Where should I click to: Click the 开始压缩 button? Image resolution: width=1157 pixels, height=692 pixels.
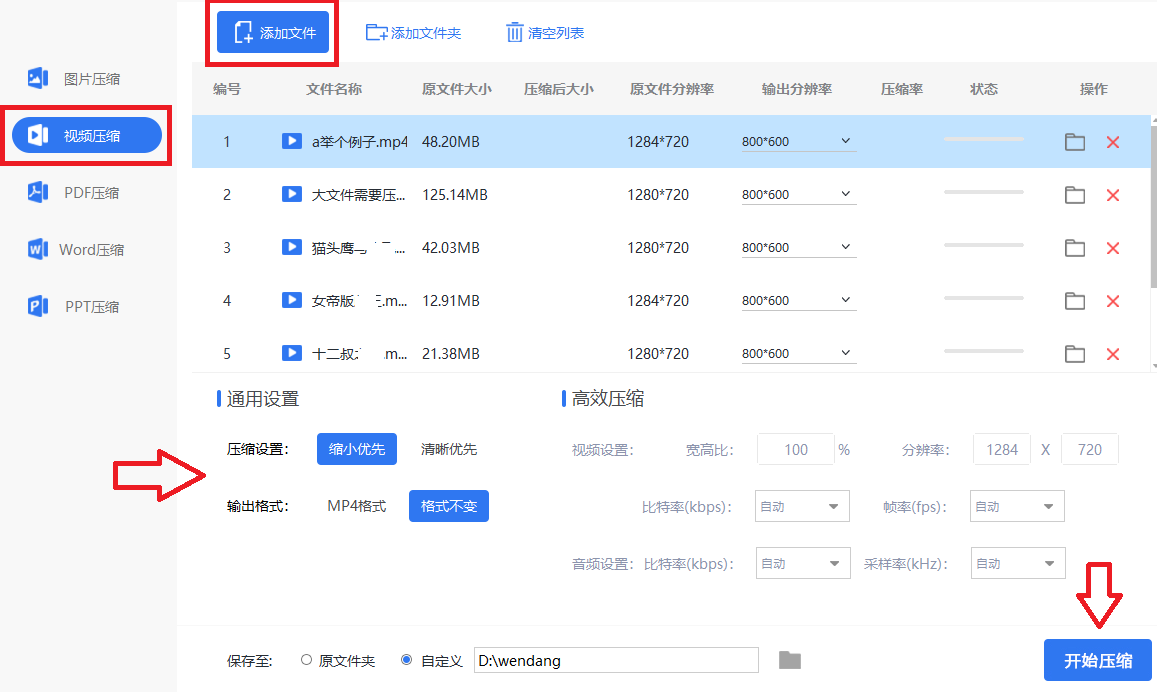pos(1097,660)
